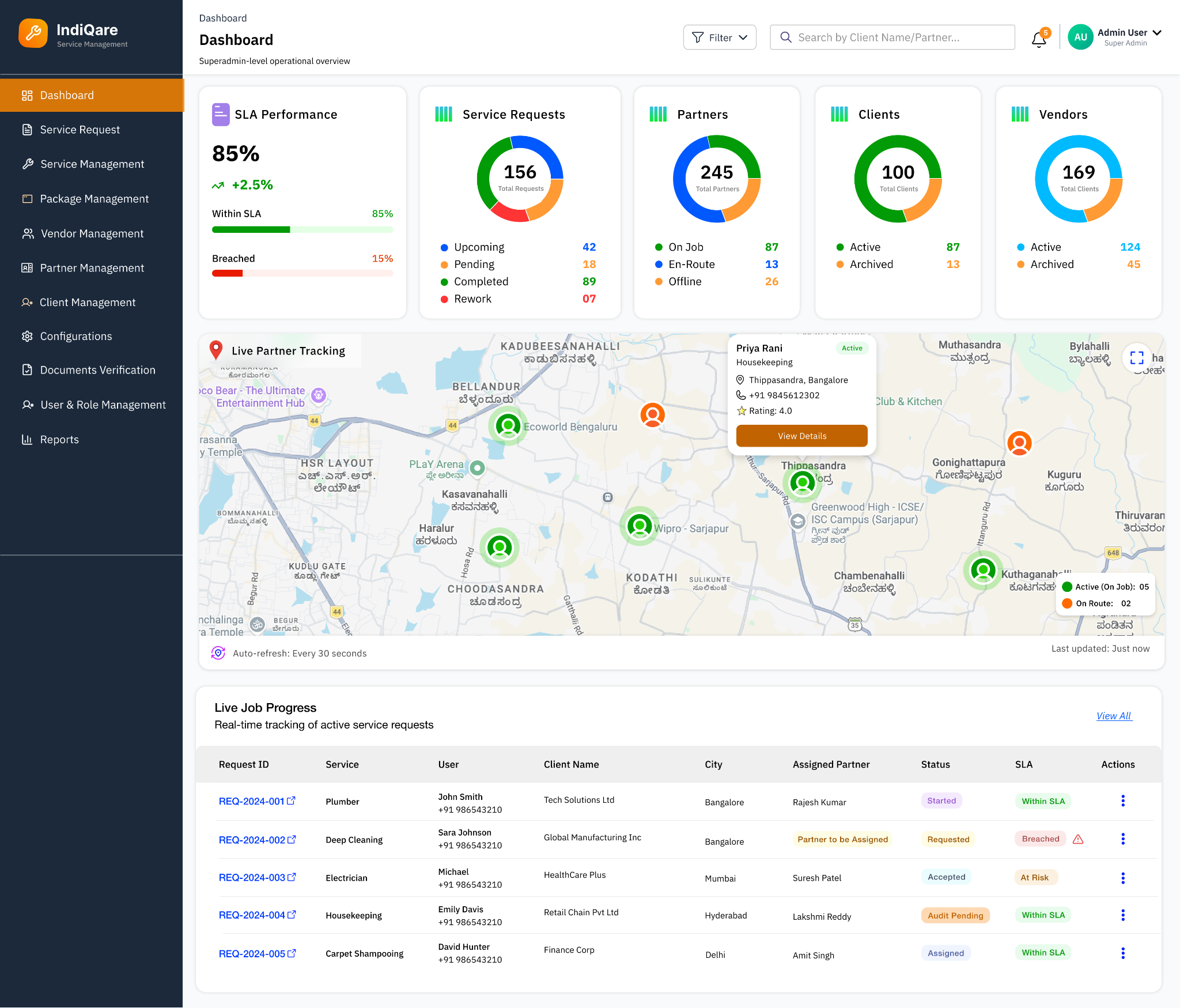The image size is (1180, 1008).
Task: Open actions menu for REQ-2024-002 row
Action: pos(1122,839)
